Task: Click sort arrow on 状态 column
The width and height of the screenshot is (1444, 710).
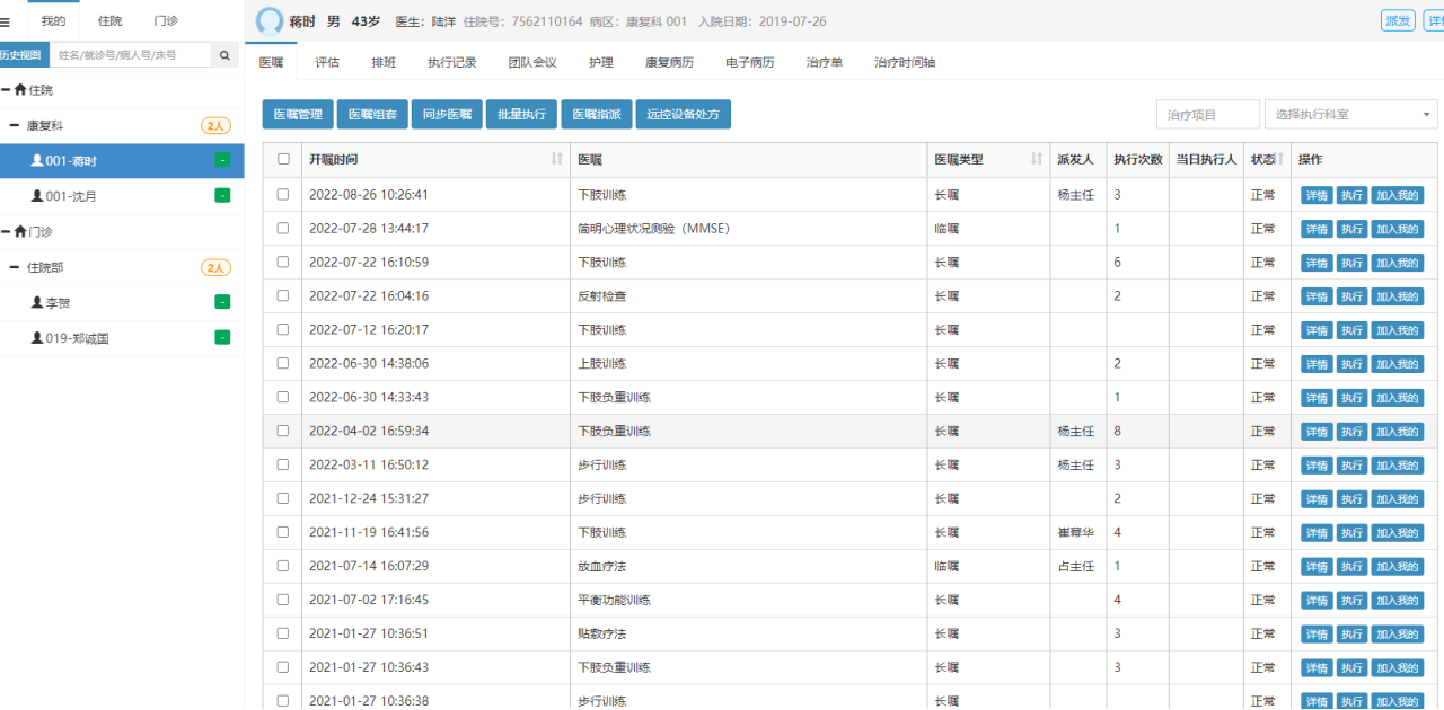Action: coord(1280,159)
